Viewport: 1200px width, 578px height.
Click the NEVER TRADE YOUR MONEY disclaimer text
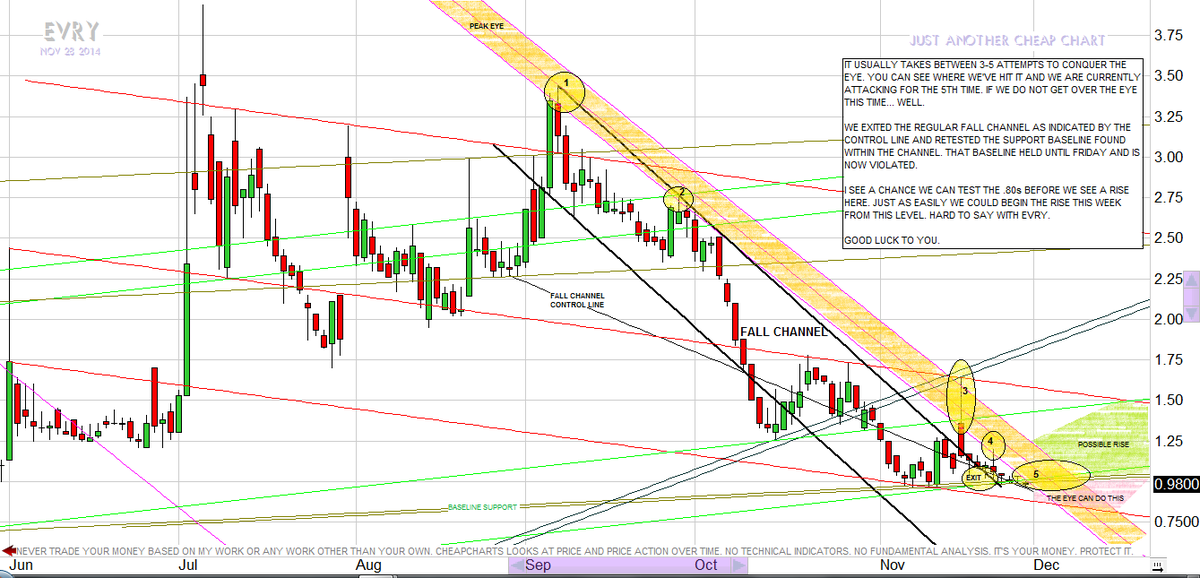pos(576,550)
